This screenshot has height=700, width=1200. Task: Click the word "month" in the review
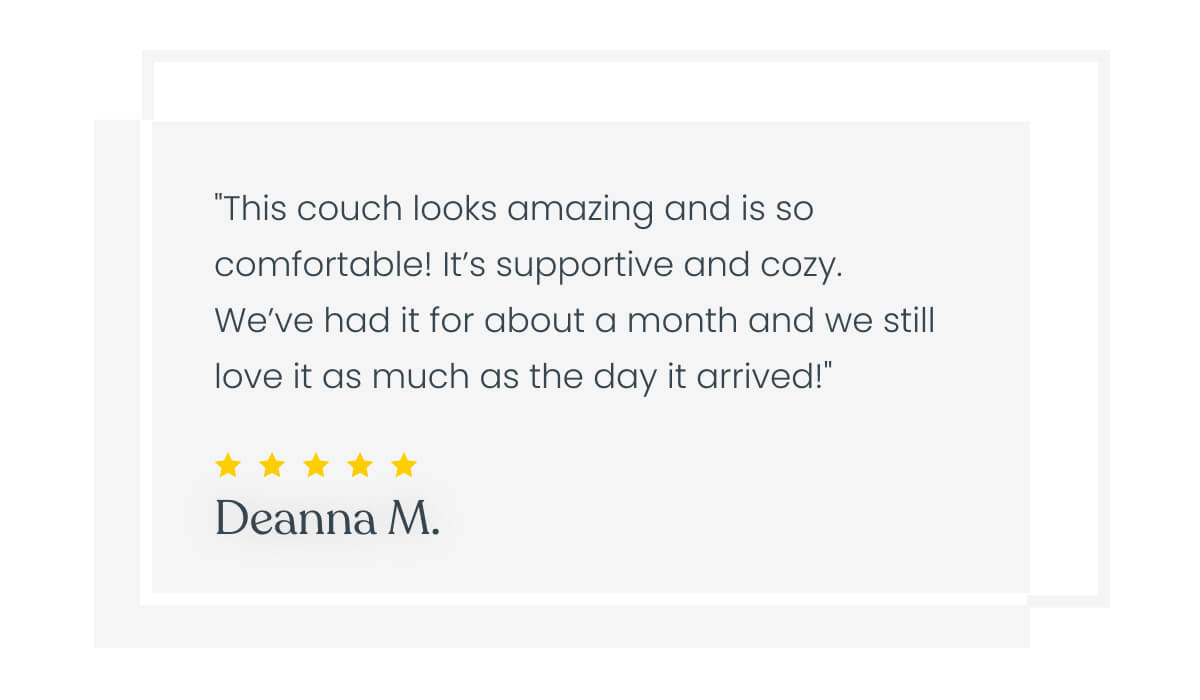point(685,322)
